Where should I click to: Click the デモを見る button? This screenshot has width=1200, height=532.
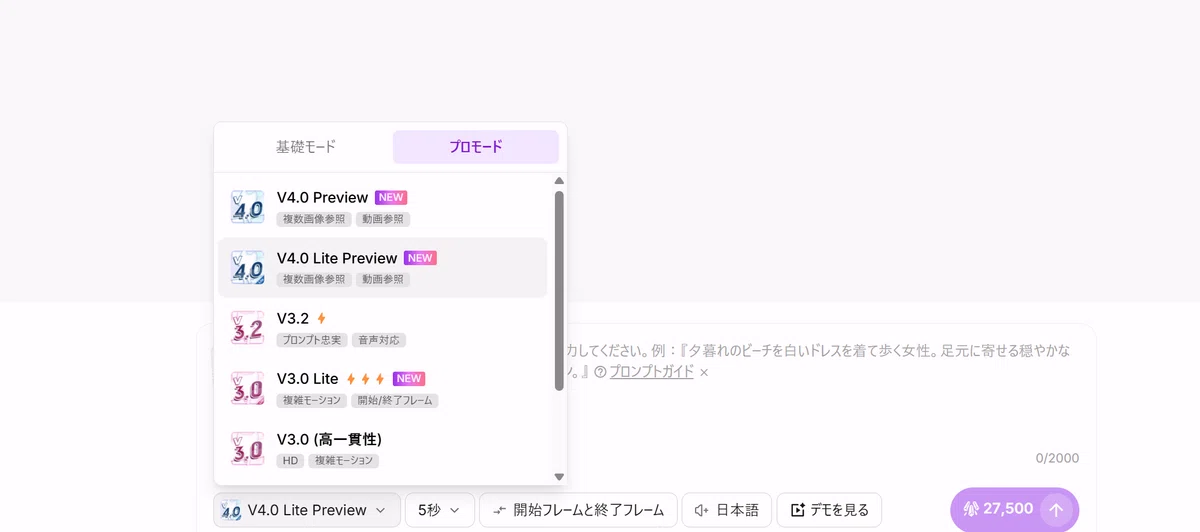[x=829, y=510]
